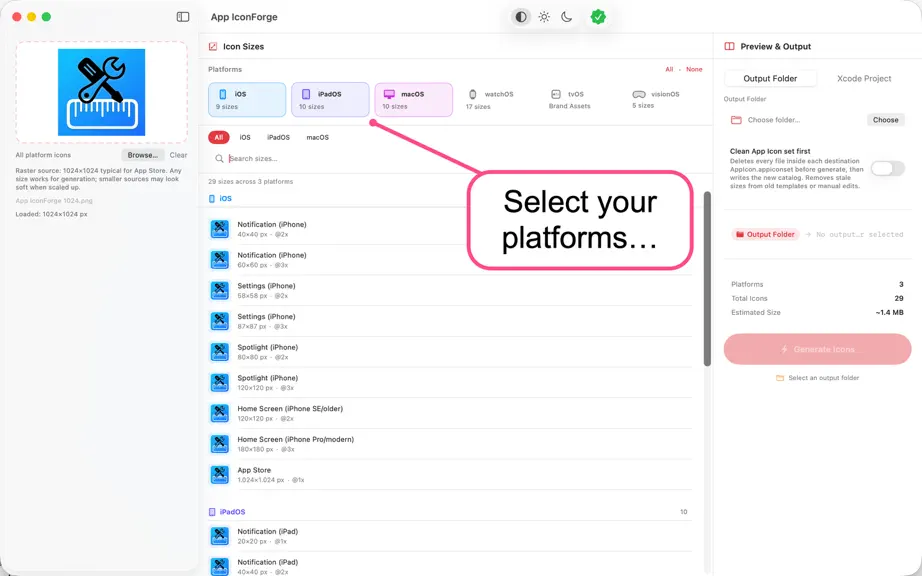Click the Icon Sizes header icon
922x576 pixels.
pyautogui.click(x=213, y=46)
